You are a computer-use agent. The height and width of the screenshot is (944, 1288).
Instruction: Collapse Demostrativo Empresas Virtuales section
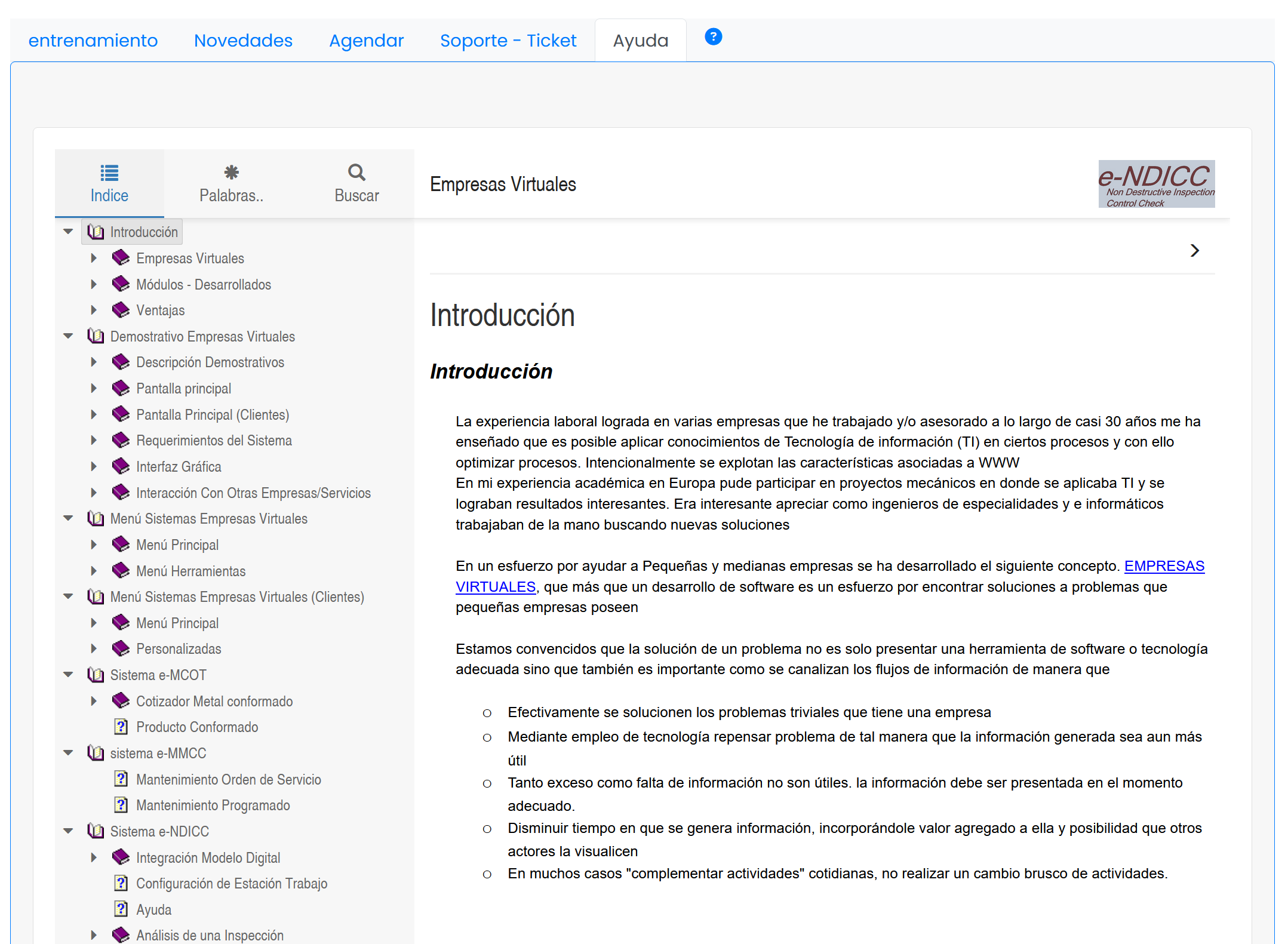[68, 336]
